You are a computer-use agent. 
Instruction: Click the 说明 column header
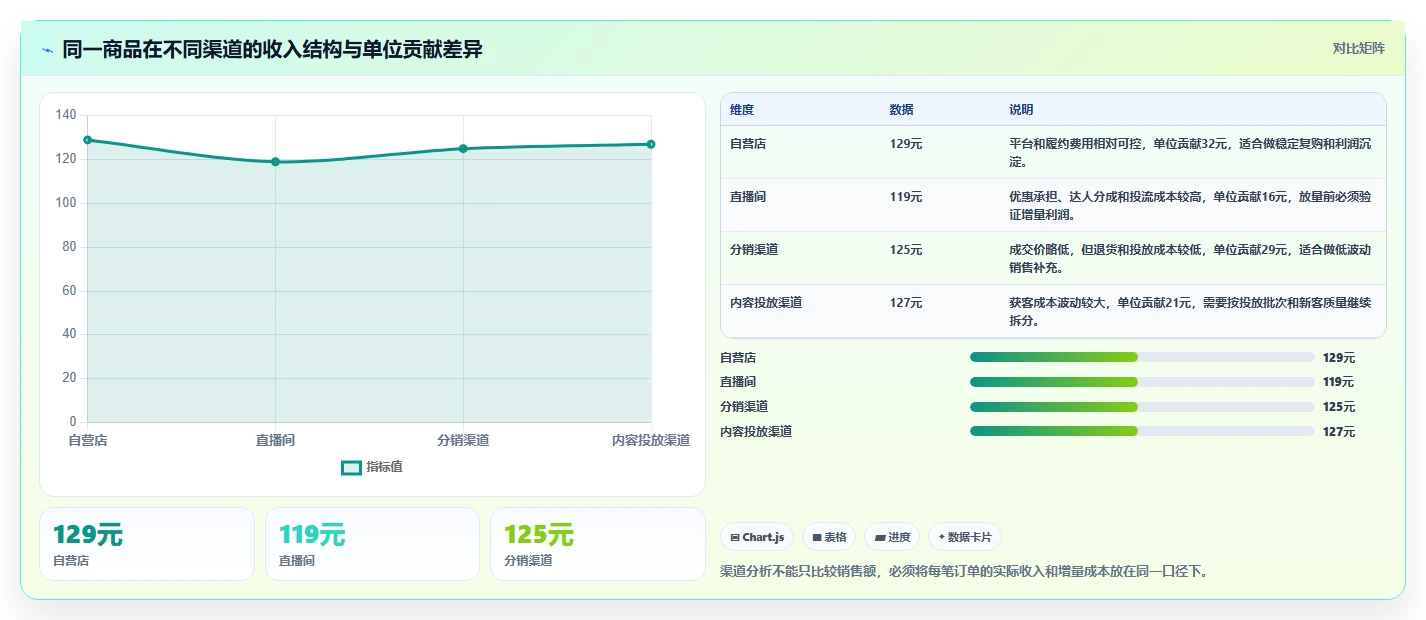point(1021,110)
